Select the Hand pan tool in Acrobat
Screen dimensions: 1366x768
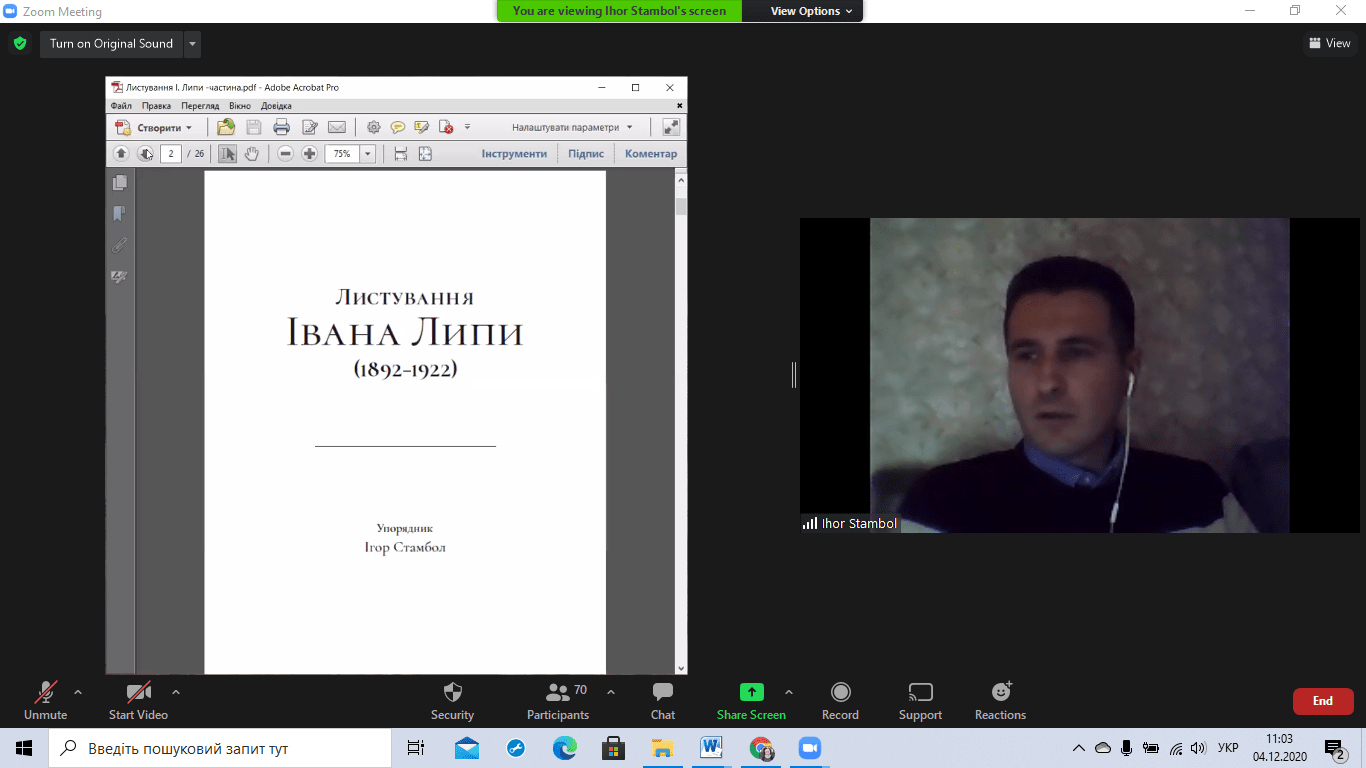click(252, 154)
